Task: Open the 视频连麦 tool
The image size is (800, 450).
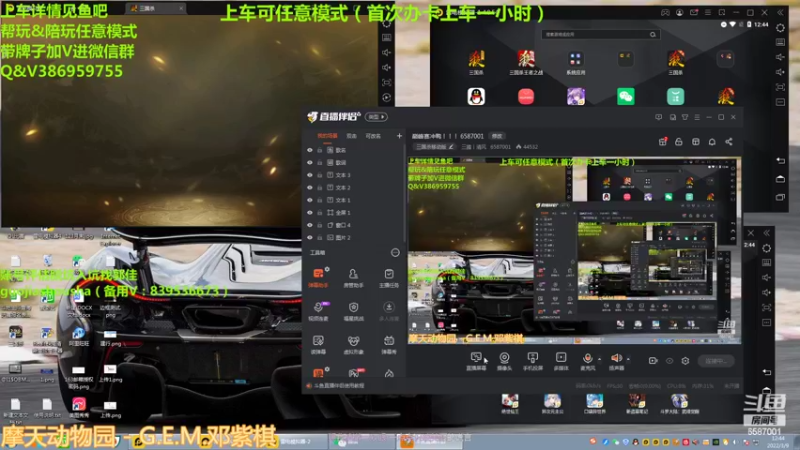Action: pos(318,311)
